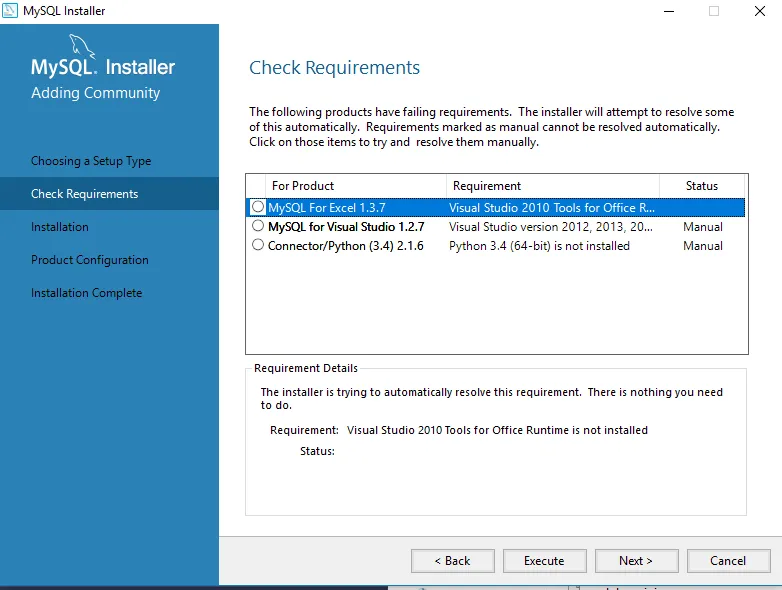Click the MySQL Installer title bar icon
The image size is (782, 590).
pyautogui.click(x=11, y=11)
